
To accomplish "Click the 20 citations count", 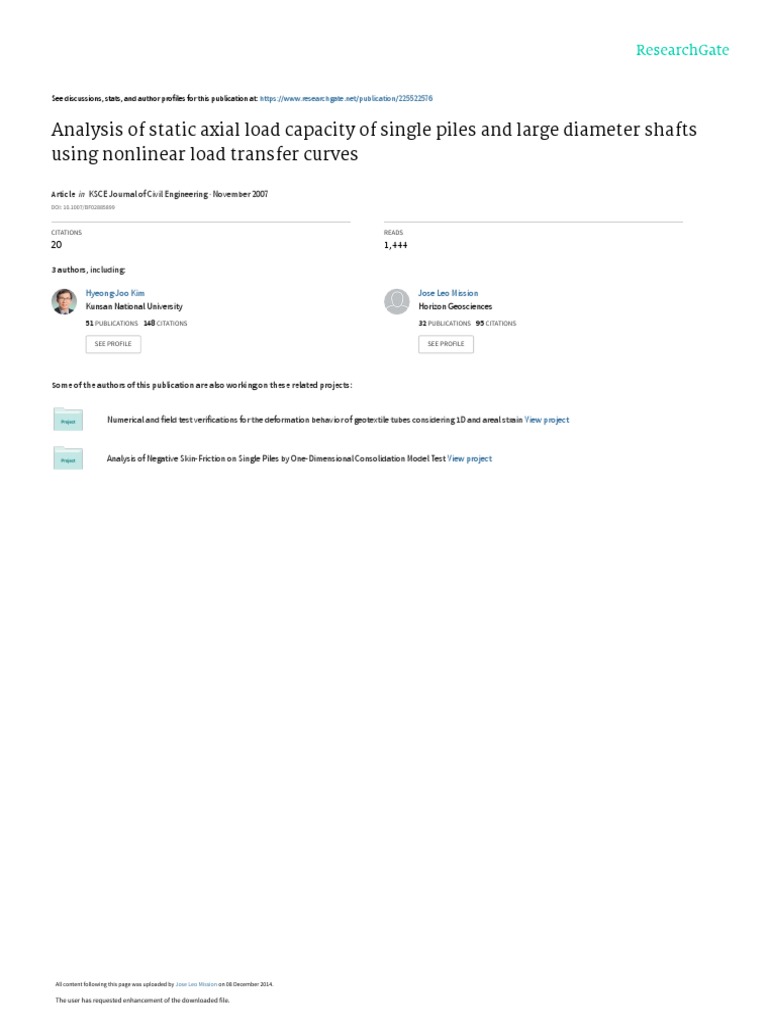I will click(56, 244).
